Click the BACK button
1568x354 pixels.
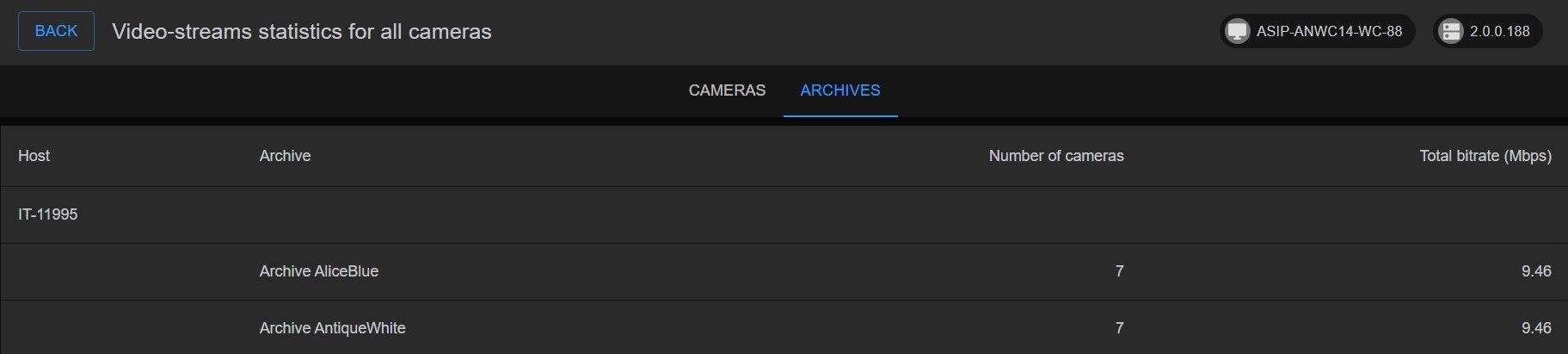tap(56, 32)
